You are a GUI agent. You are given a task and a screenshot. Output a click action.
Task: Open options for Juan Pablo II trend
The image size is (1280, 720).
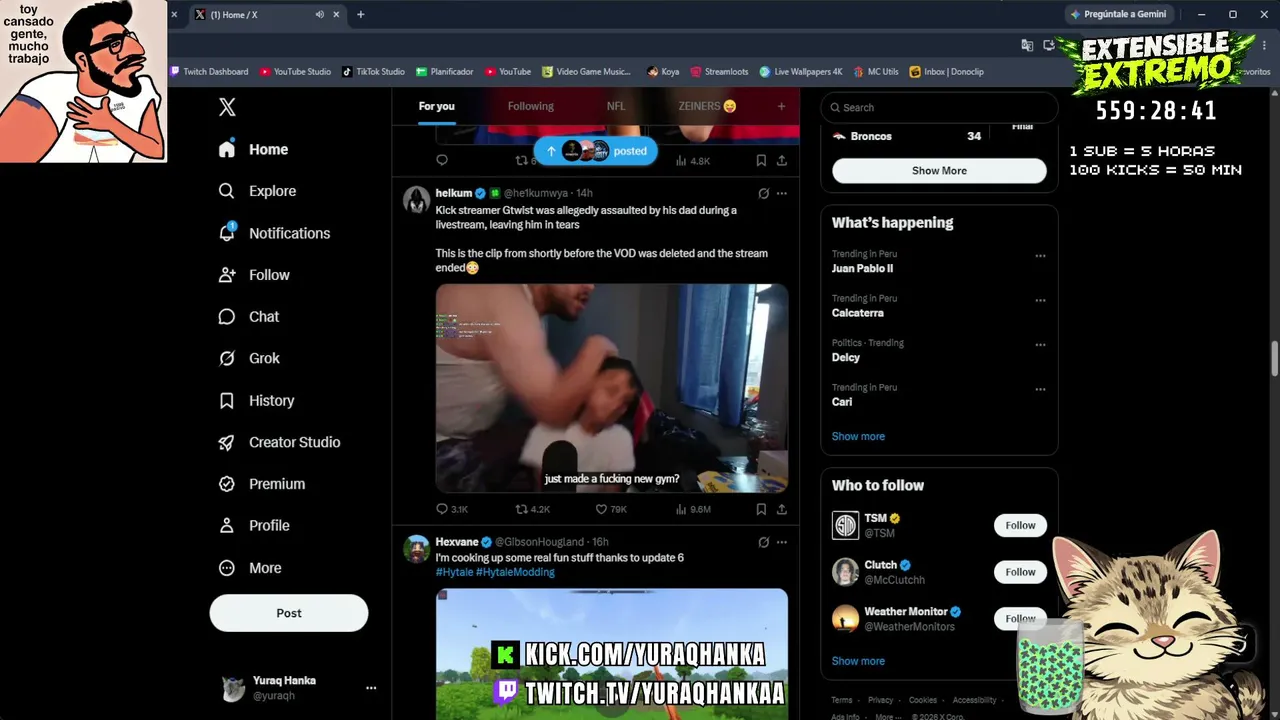[x=1040, y=256]
